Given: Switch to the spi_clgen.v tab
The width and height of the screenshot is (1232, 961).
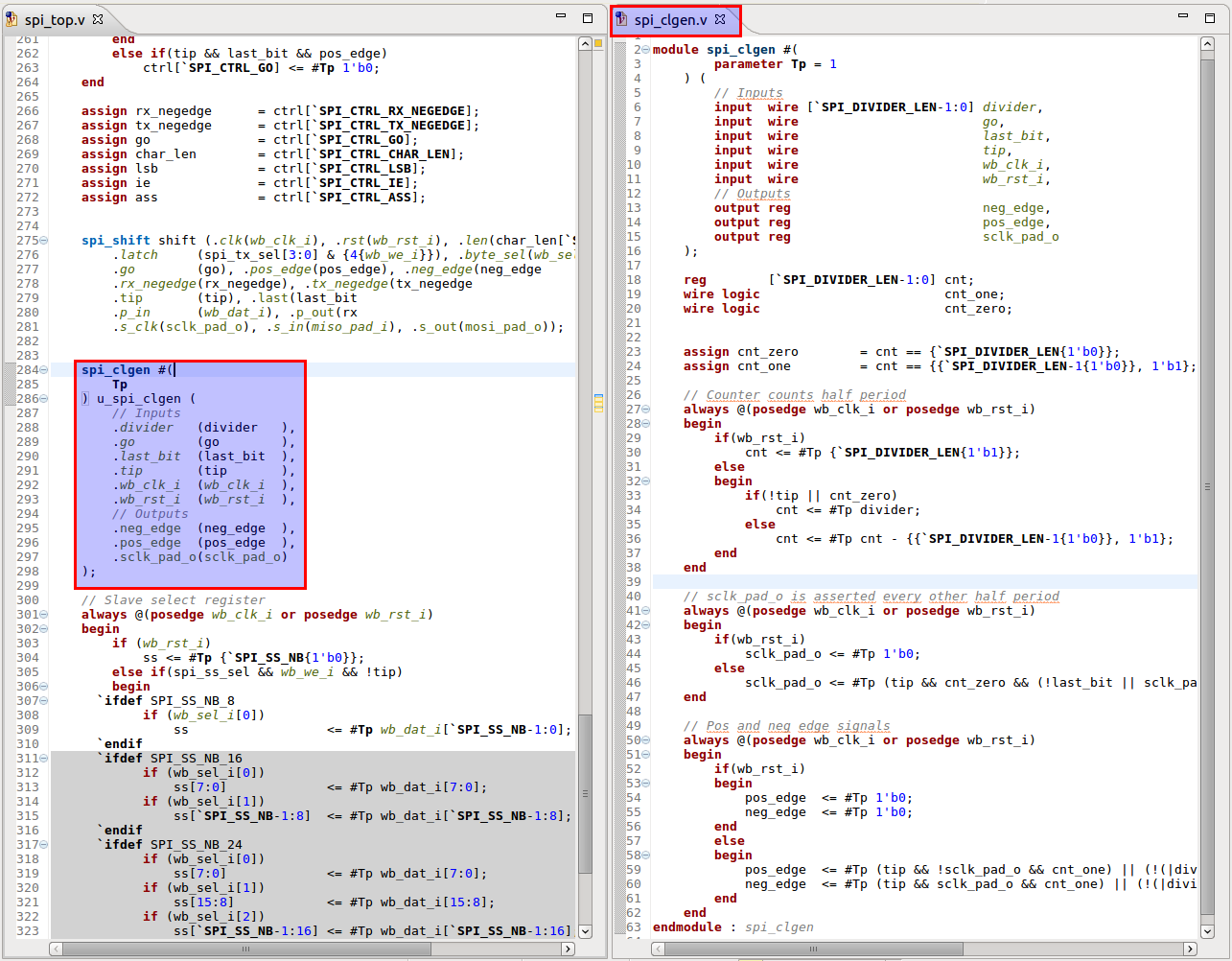Looking at the screenshot, I should 671,17.
